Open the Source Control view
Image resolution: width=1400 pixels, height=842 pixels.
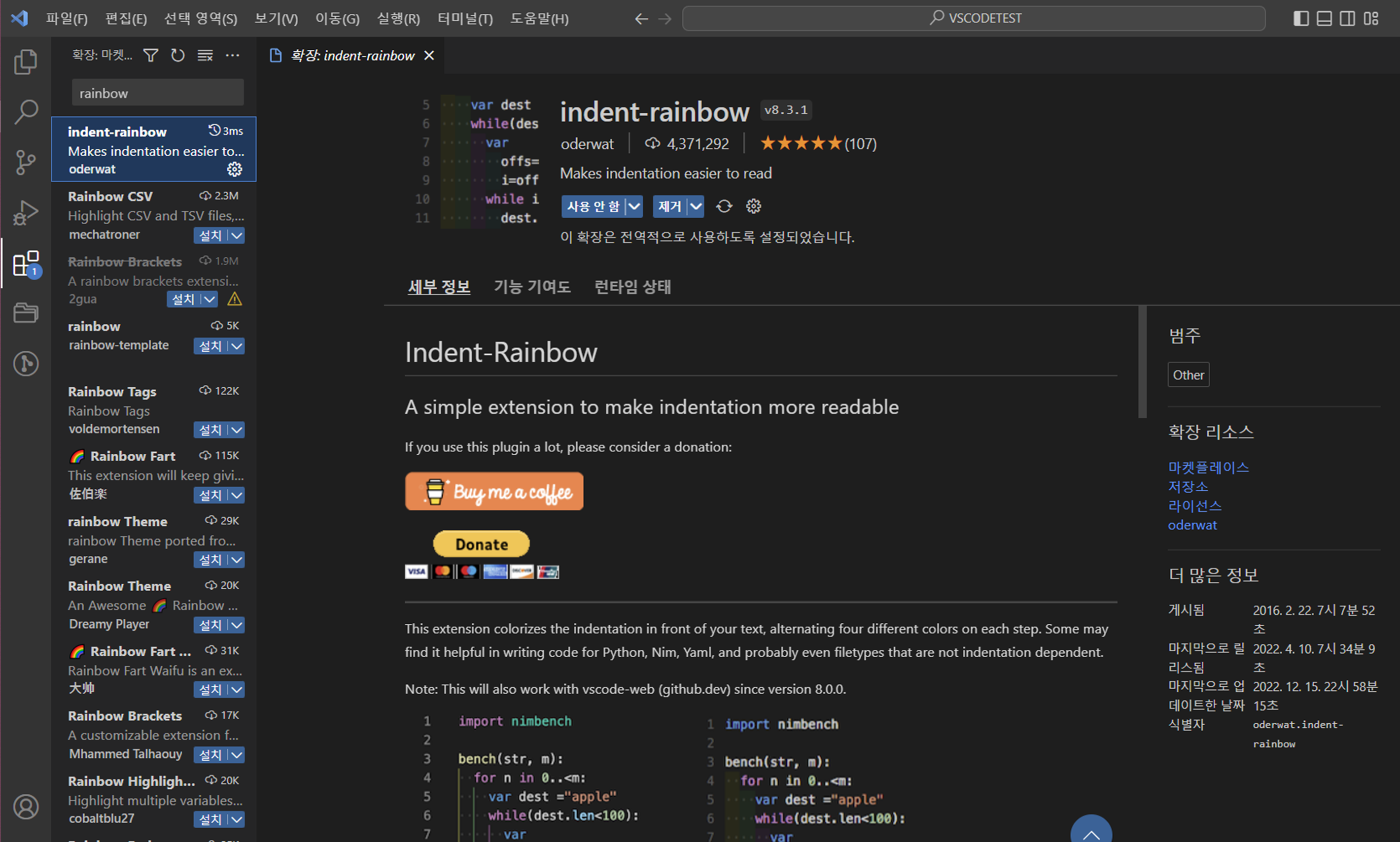tap(26, 162)
